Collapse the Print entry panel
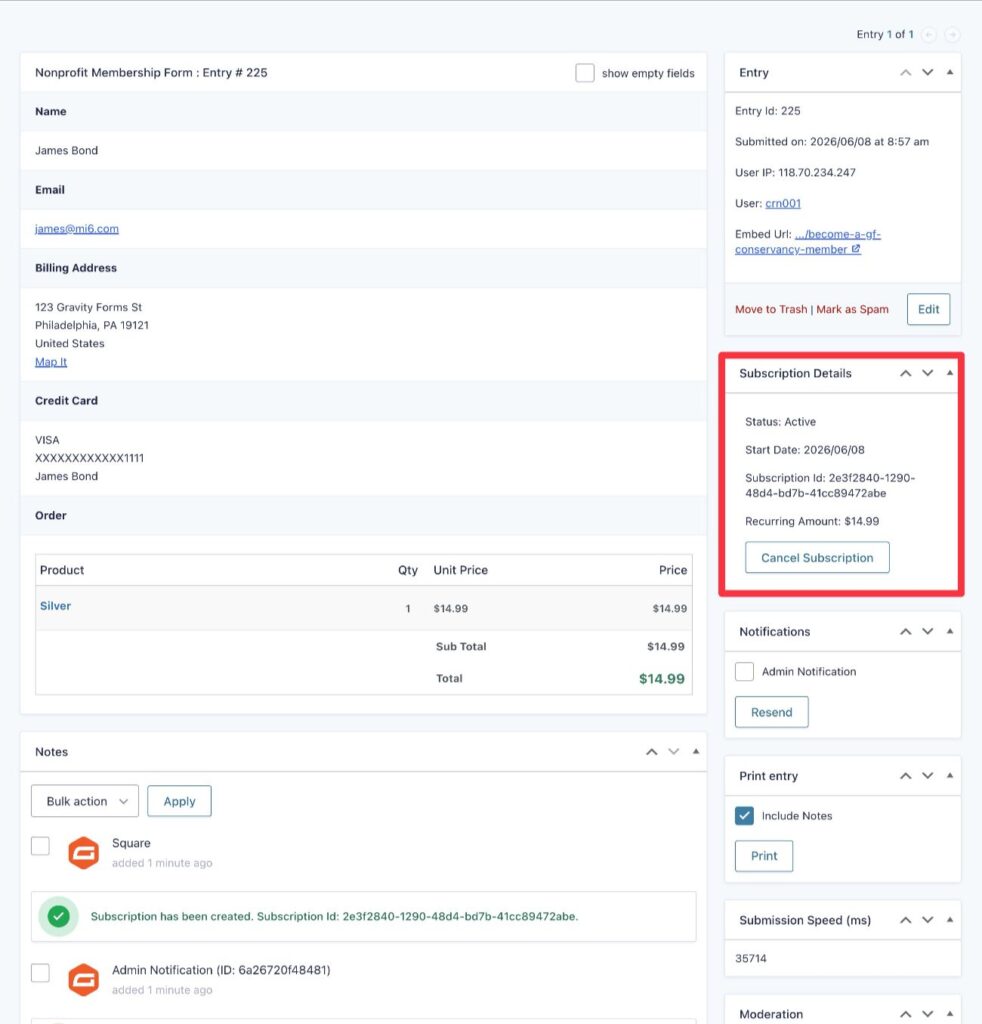982x1024 pixels. 950,775
